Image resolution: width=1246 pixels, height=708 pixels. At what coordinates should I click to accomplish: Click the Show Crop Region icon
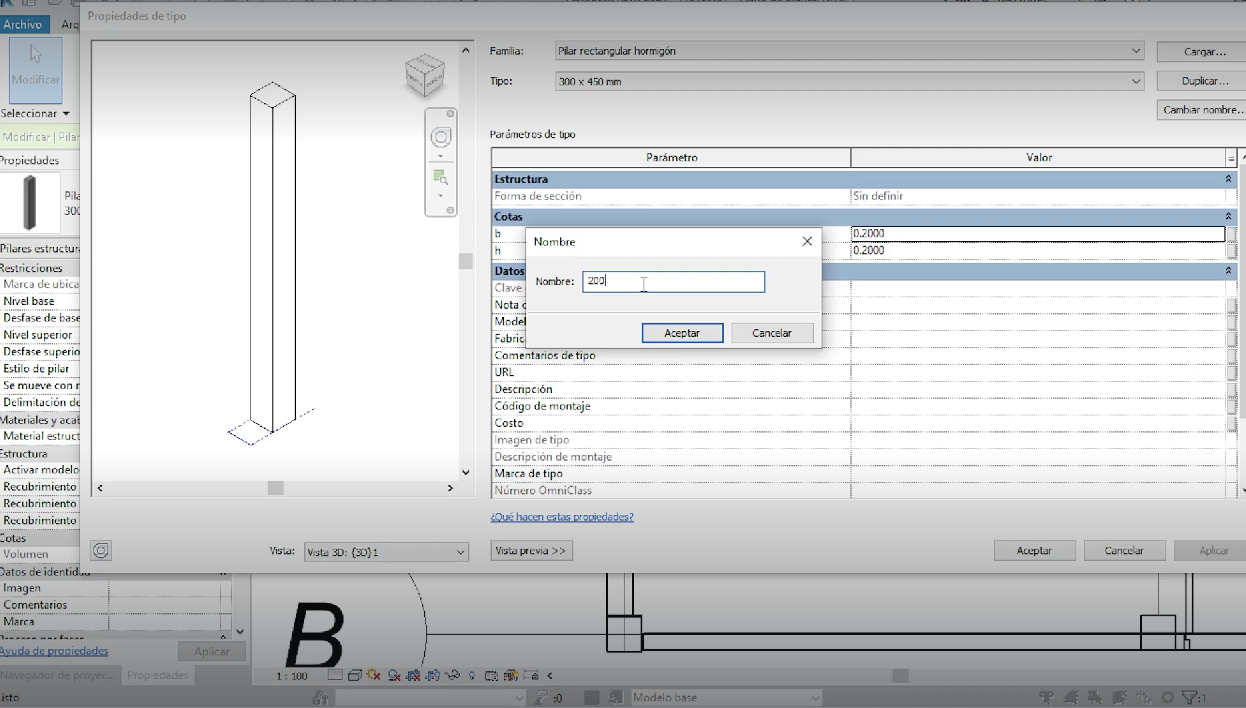[x=433, y=676]
